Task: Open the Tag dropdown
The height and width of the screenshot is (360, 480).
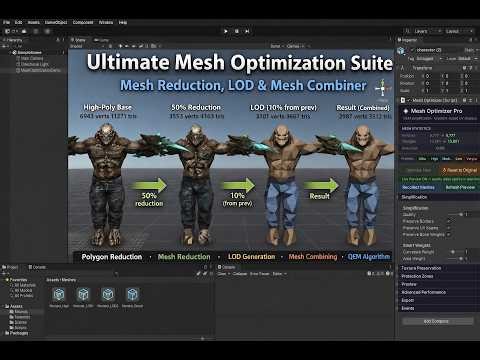Action: (428, 59)
